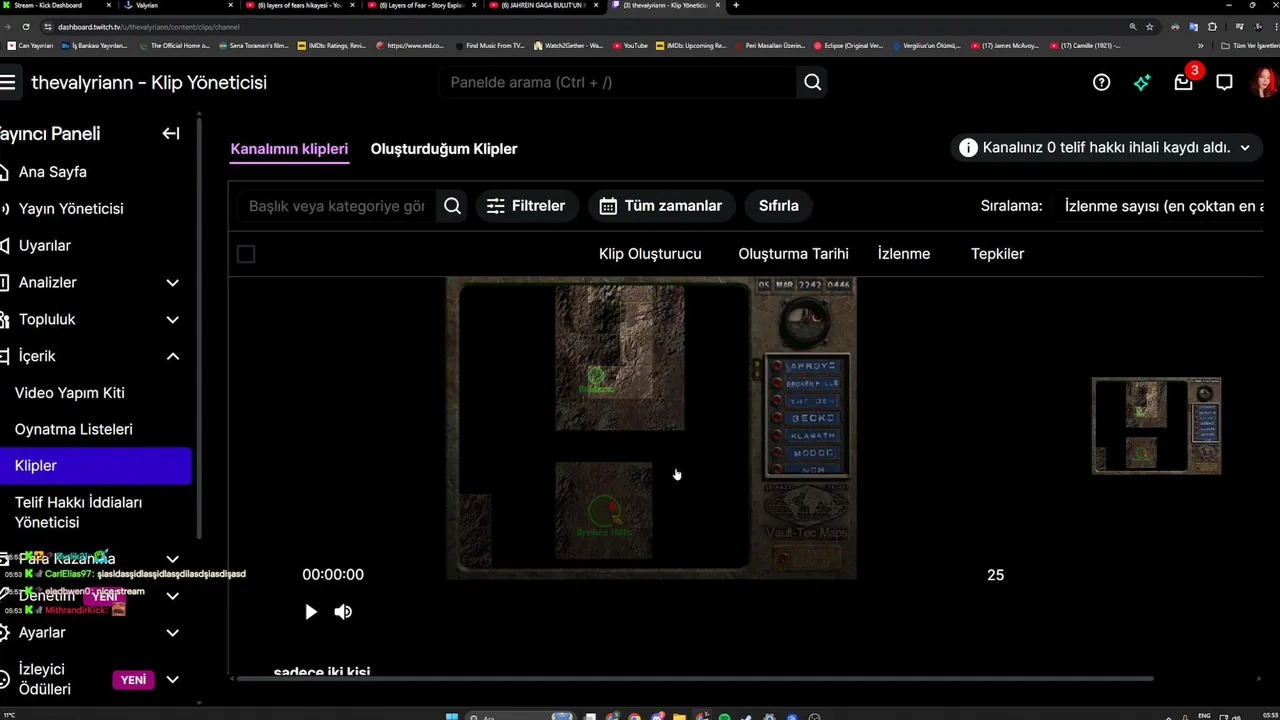Expand the Para Kazanma section
1280x720 pixels.
click(172, 559)
